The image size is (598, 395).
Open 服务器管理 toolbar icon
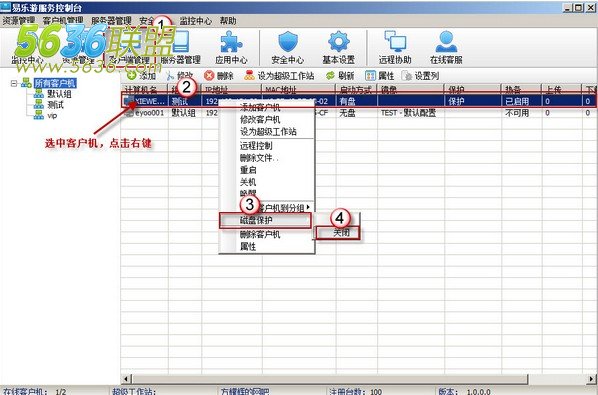pyautogui.click(x=180, y=42)
